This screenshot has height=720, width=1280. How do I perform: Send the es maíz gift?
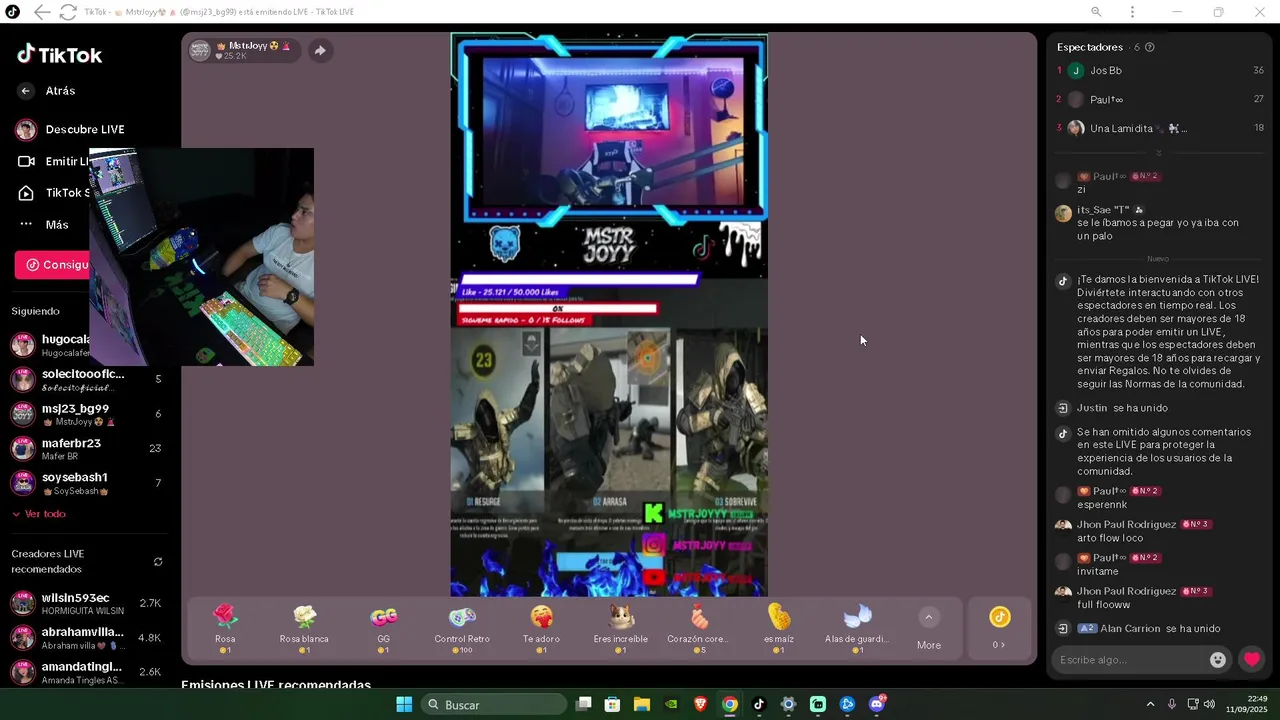coord(779,630)
